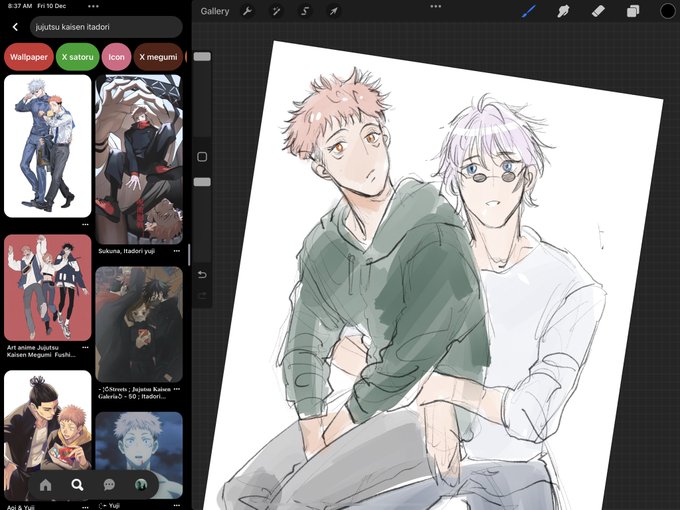Go to Pinterest Search tab
Image resolution: width=680 pixels, height=510 pixels.
(77, 485)
